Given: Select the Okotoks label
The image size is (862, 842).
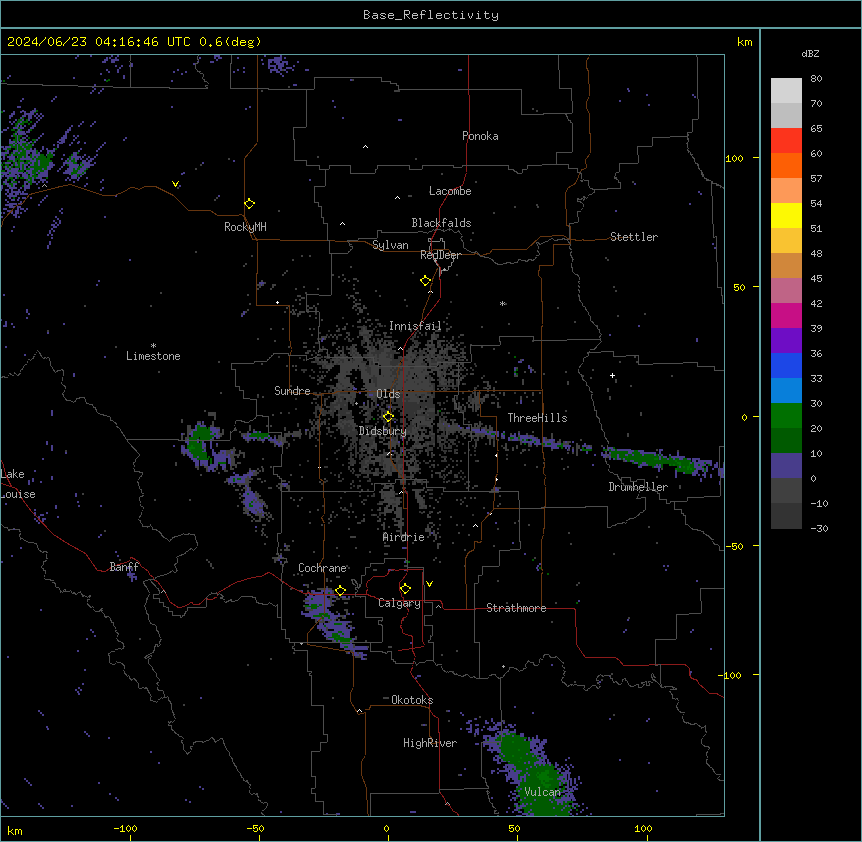Looking at the screenshot, I should [x=412, y=700].
